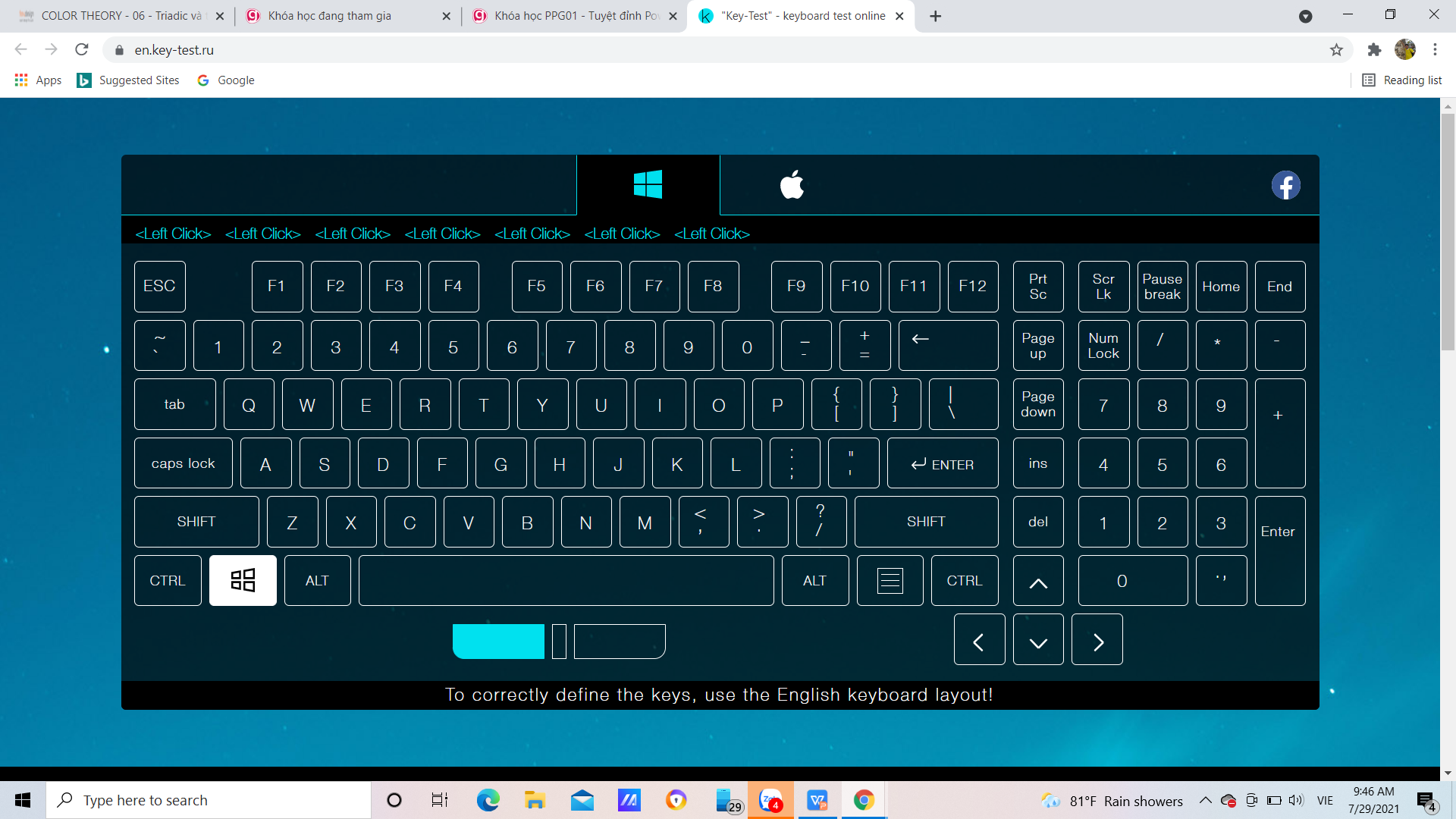Bookmark this page with star icon
1456x819 pixels.
1336,49
